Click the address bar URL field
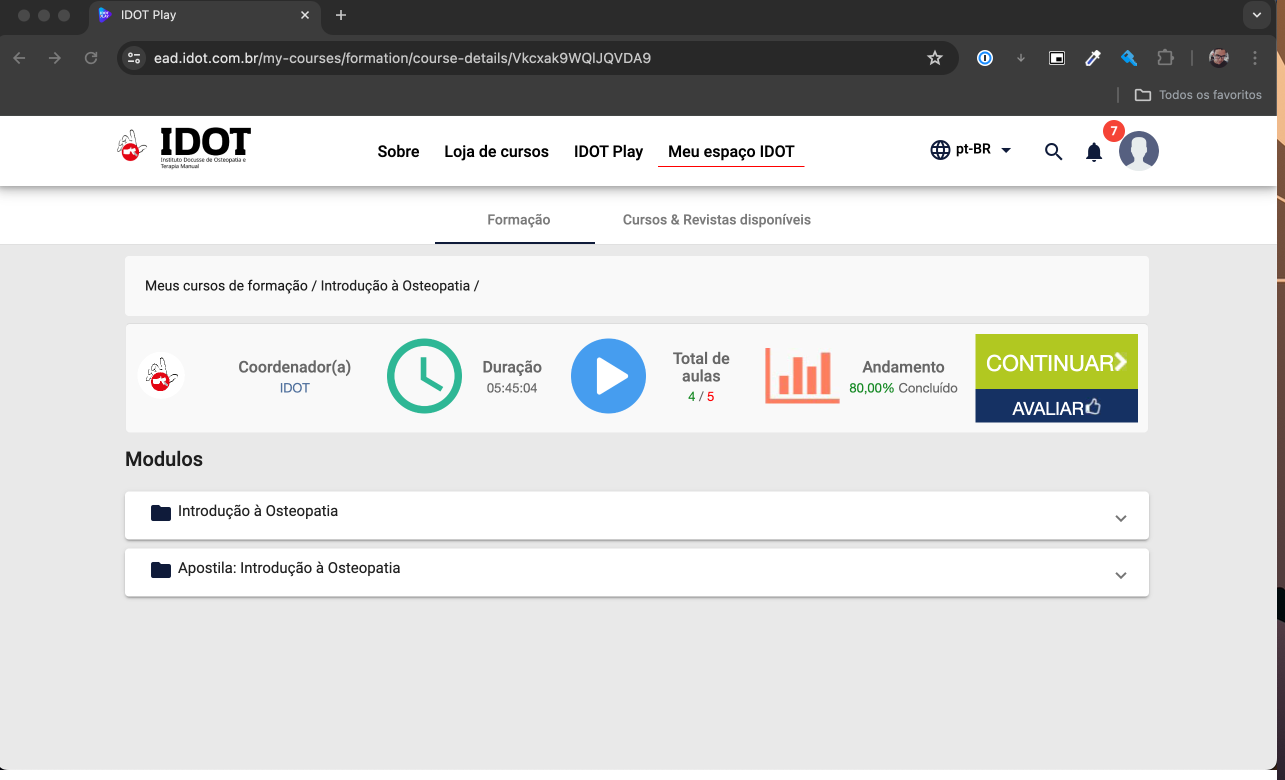The image size is (1285, 780). point(538,58)
